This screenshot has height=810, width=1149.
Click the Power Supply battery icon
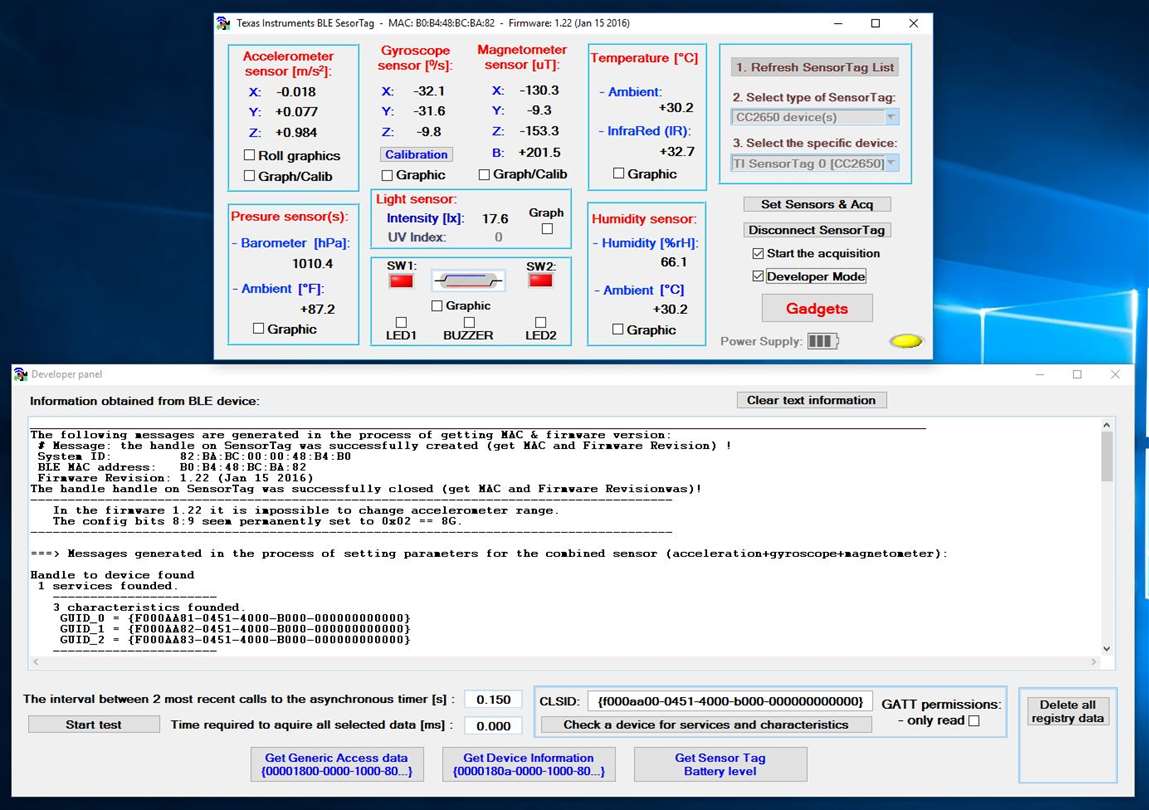point(822,341)
